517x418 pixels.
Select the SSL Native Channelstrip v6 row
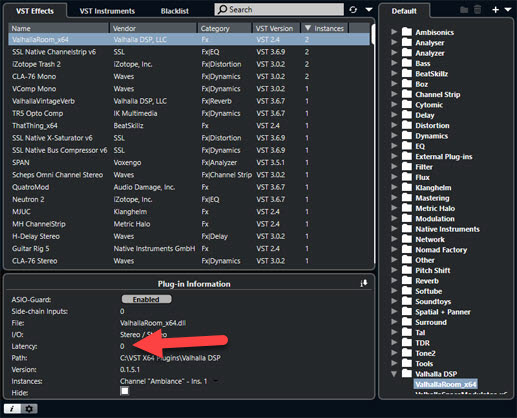189,52
